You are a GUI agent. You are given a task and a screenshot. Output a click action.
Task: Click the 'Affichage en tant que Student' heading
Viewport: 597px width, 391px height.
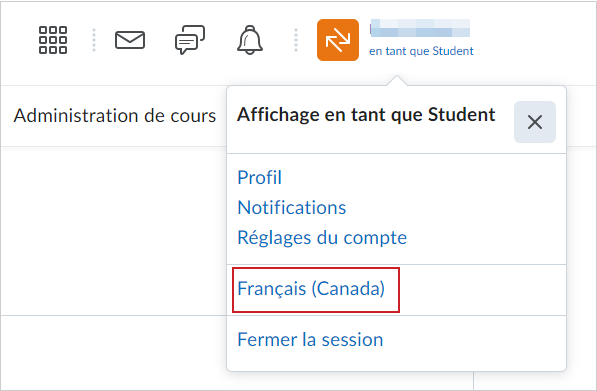pyautogui.click(x=366, y=115)
